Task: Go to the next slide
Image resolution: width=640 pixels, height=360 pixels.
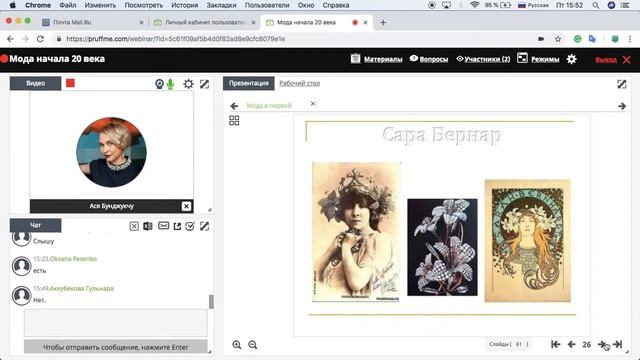Action: point(602,344)
